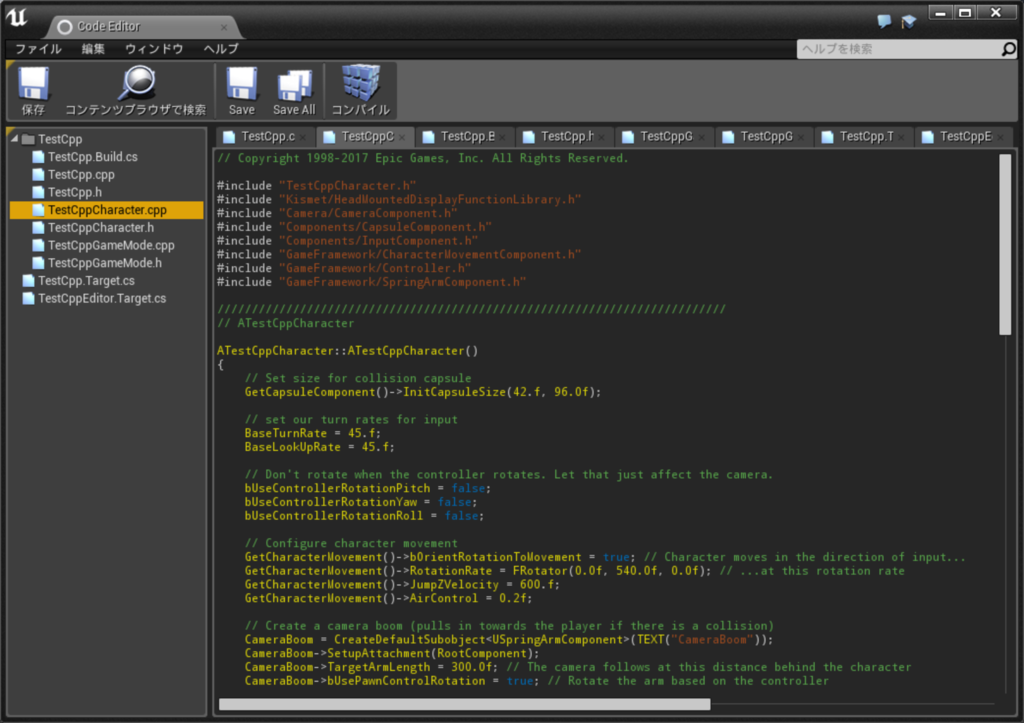Click the file icon beside TestCpp.Build.cs

pyautogui.click(x=39, y=157)
